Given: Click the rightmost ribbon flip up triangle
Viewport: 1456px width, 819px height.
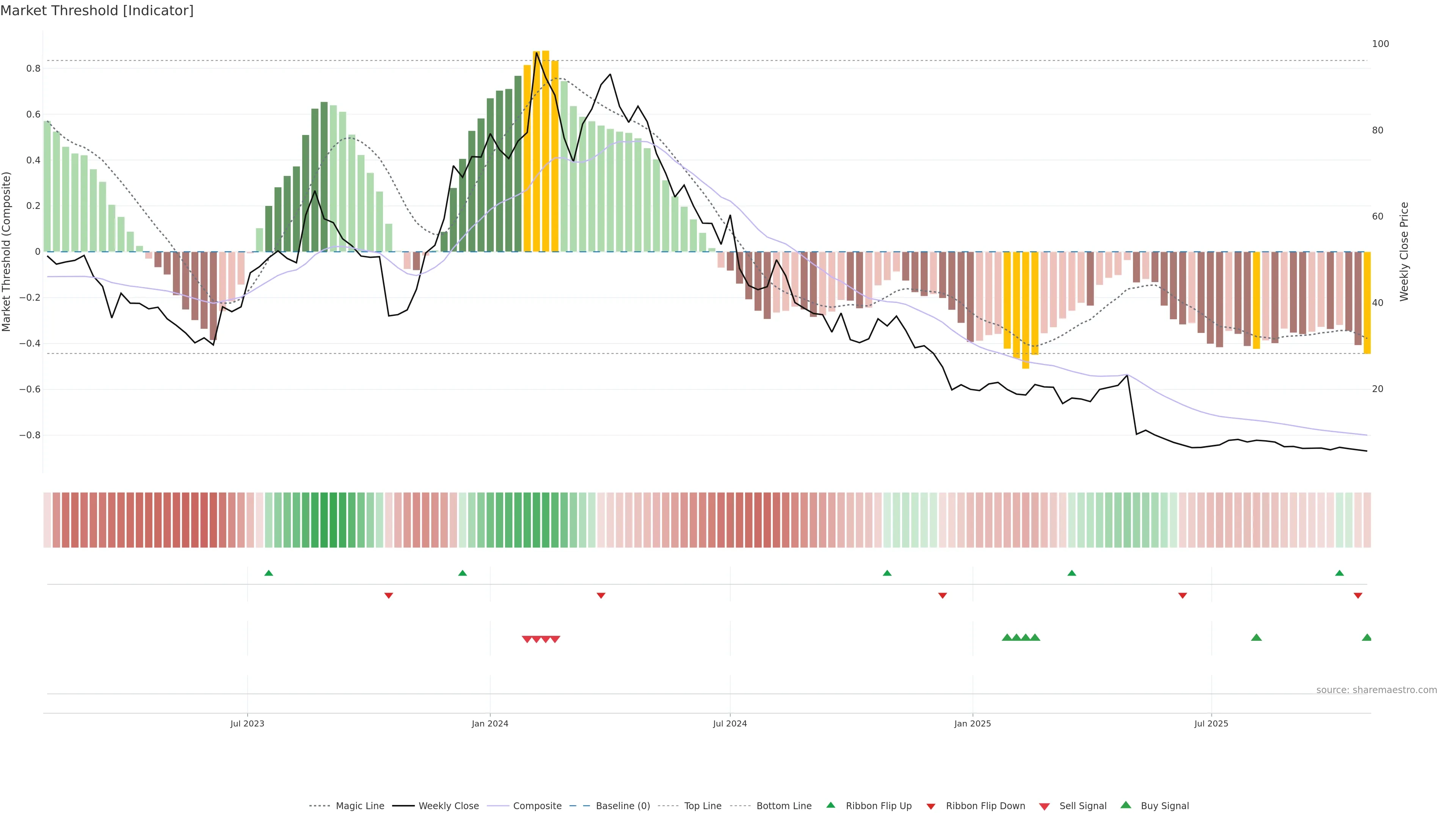Looking at the screenshot, I should pos(1340,573).
